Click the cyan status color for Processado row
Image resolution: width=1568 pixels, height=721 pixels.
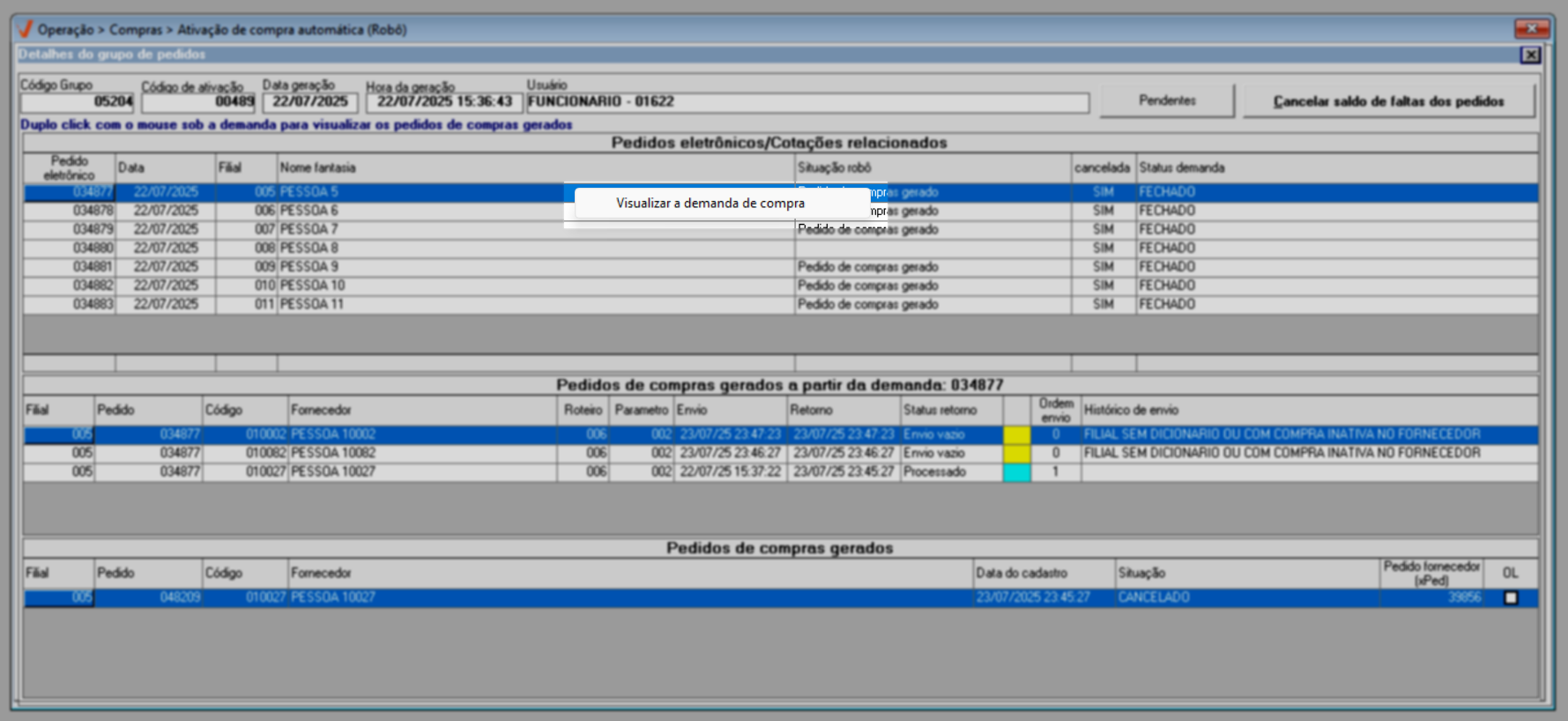point(1016,472)
